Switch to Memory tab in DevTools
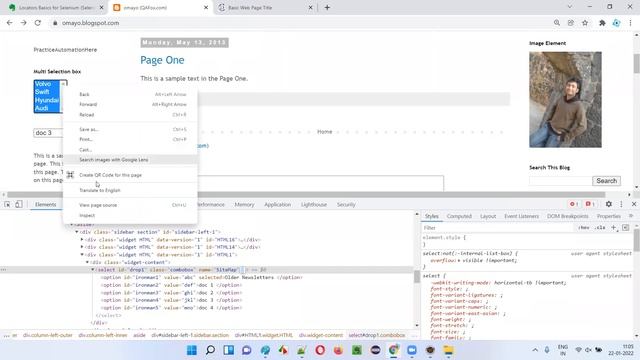Screen dimensions: 640x360 (x=244, y=204)
